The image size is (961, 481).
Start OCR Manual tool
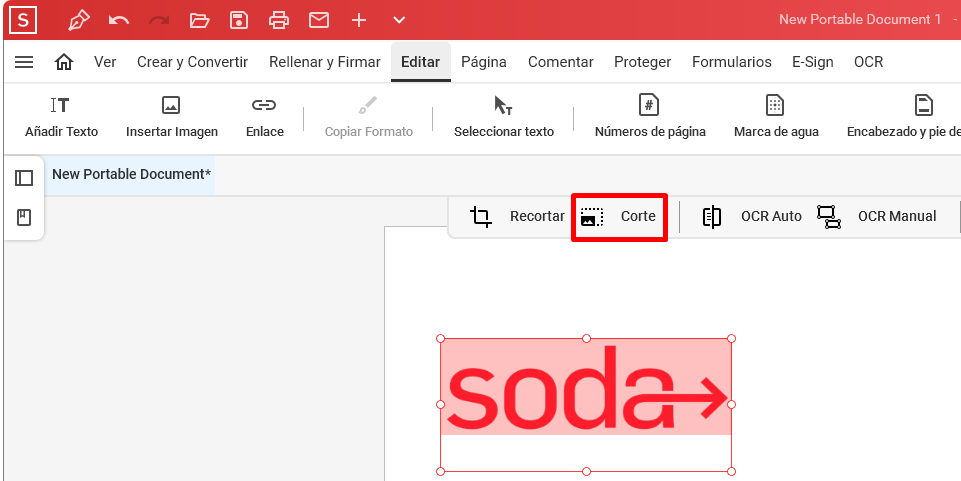click(877, 216)
